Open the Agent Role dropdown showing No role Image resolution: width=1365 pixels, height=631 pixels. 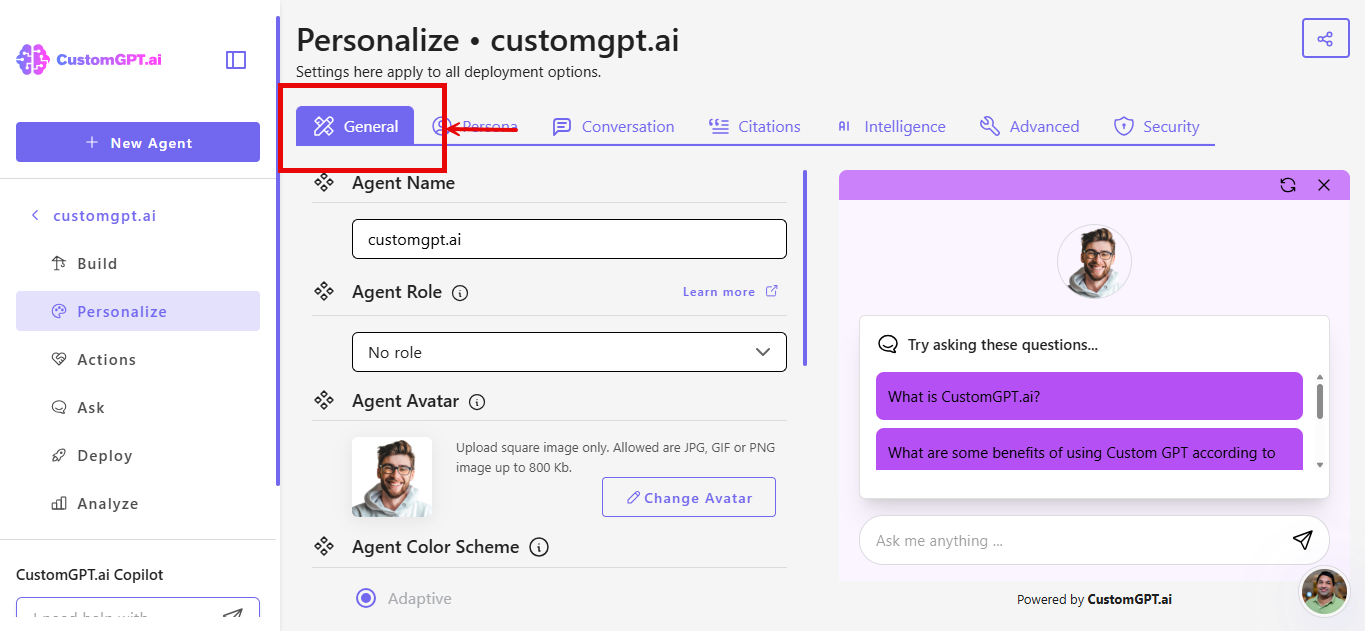tap(569, 352)
